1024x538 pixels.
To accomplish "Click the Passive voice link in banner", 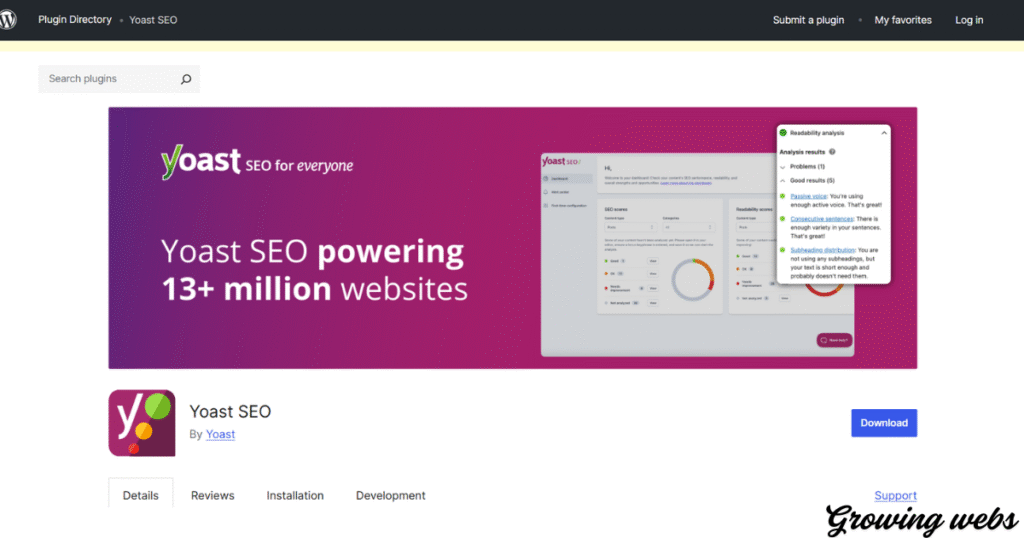I will [808, 196].
